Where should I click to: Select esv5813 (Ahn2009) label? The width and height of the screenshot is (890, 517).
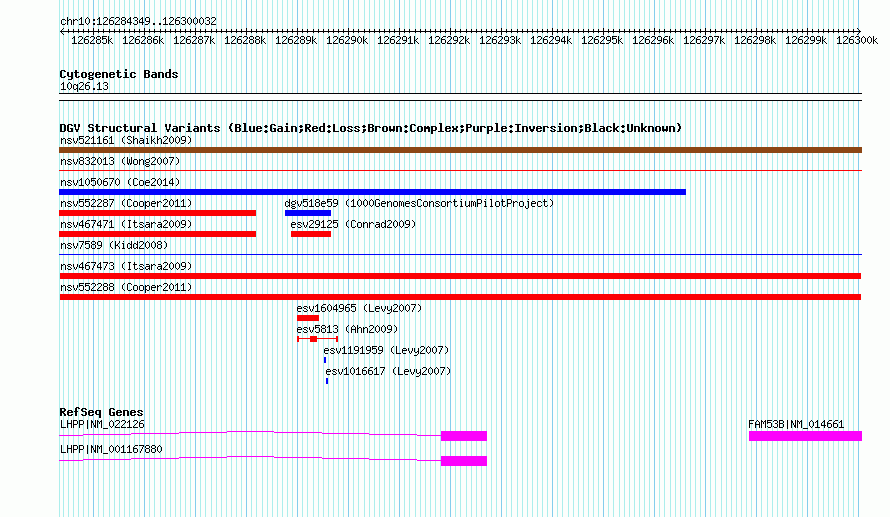(x=347, y=329)
